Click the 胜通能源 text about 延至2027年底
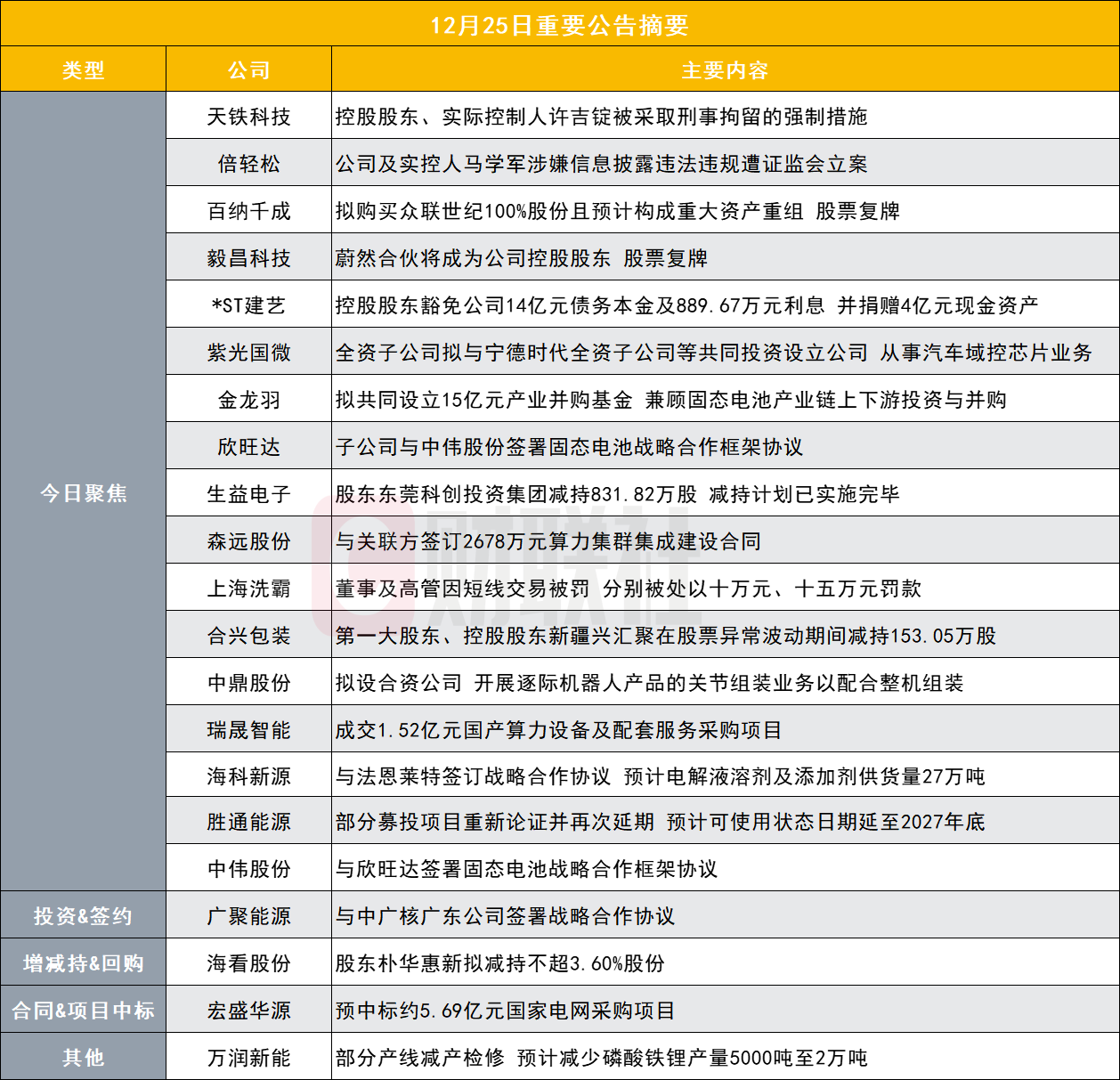This screenshot has width=1120, height=1080. [660, 822]
